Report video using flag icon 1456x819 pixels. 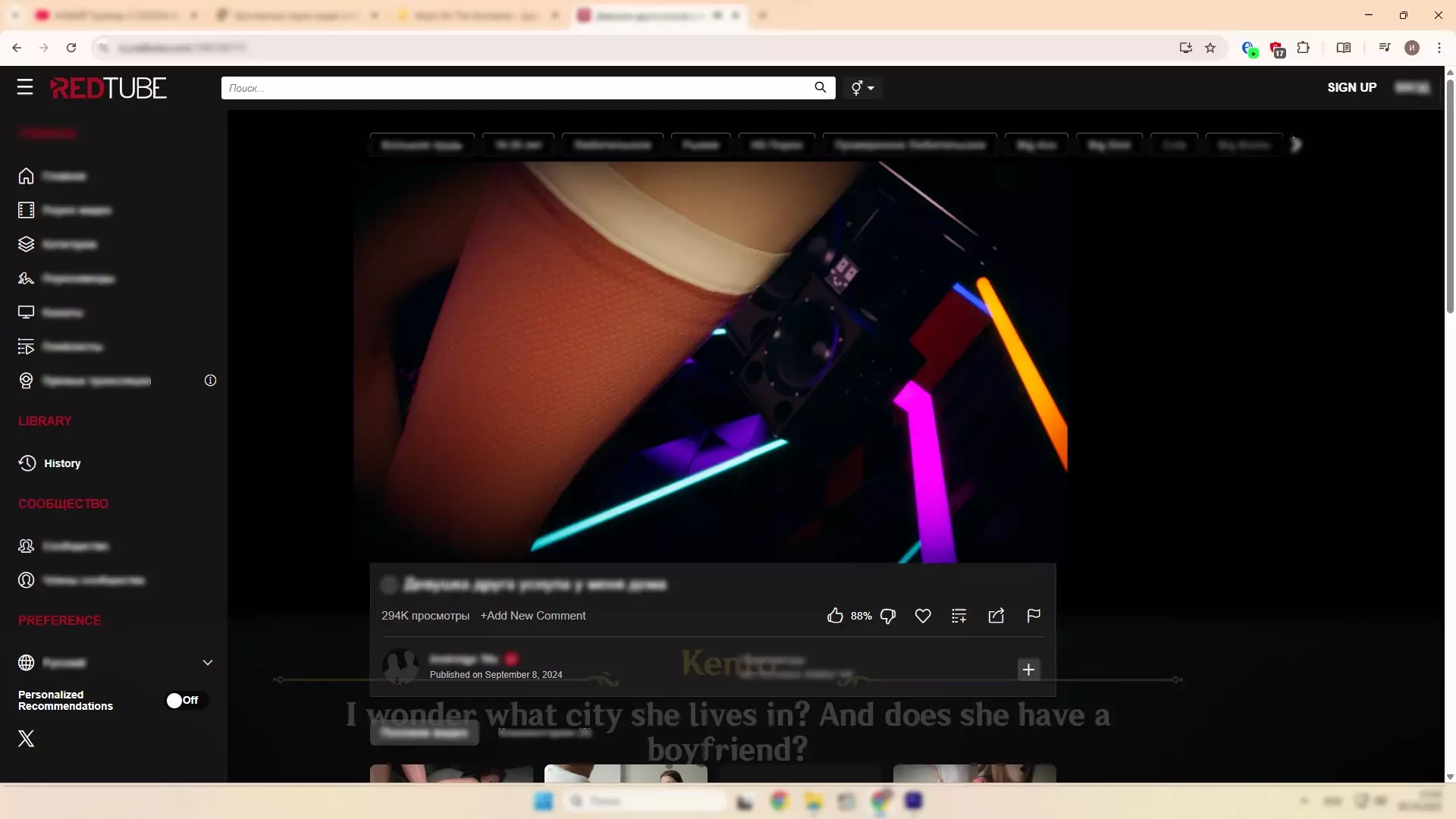pyautogui.click(x=1033, y=616)
